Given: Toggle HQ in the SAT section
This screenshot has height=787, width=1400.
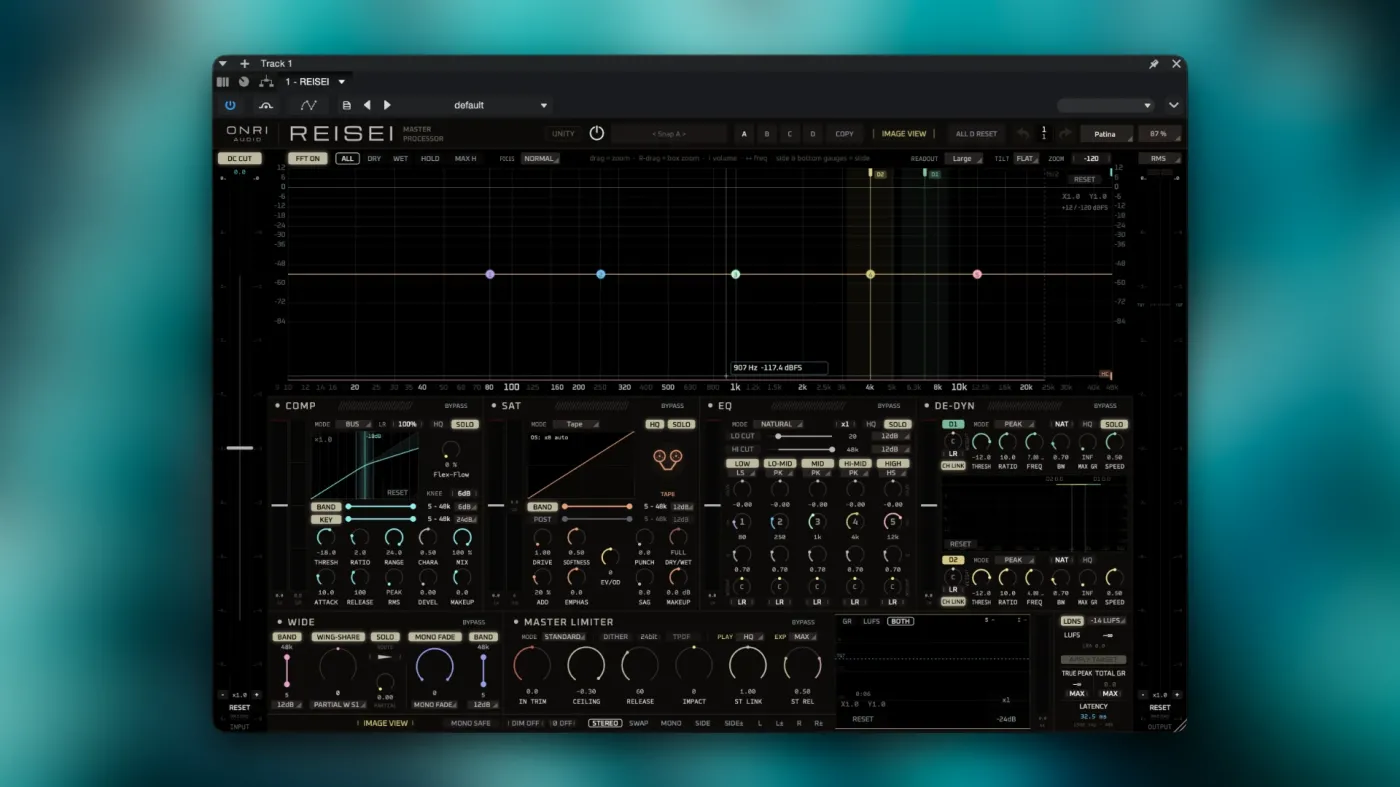Looking at the screenshot, I should click(x=654, y=424).
